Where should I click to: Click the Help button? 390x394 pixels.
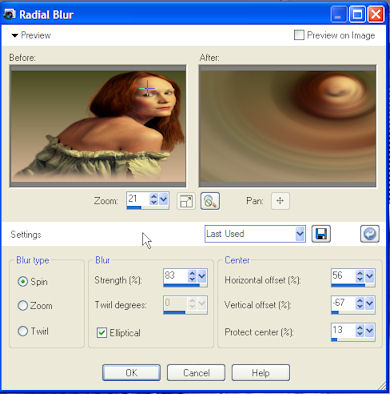261,372
